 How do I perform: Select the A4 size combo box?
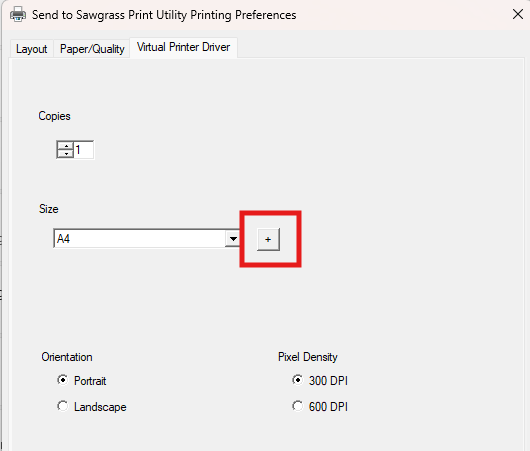click(x=146, y=239)
